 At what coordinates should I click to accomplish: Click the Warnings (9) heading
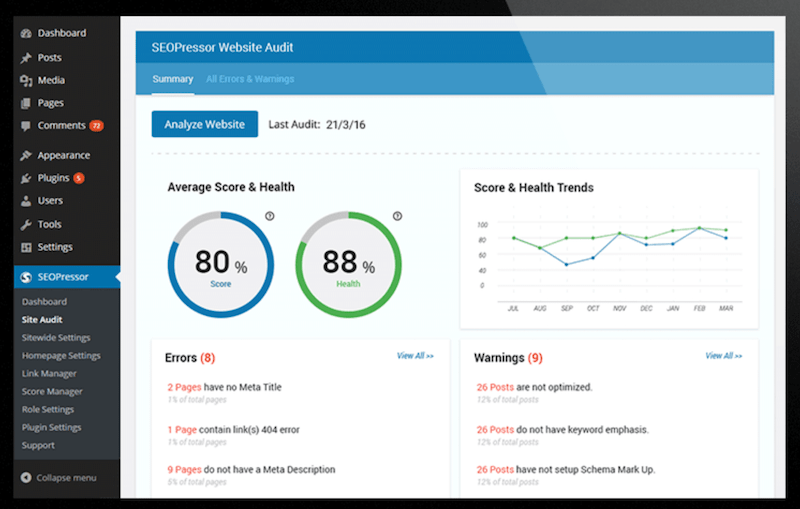click(508, 358)
